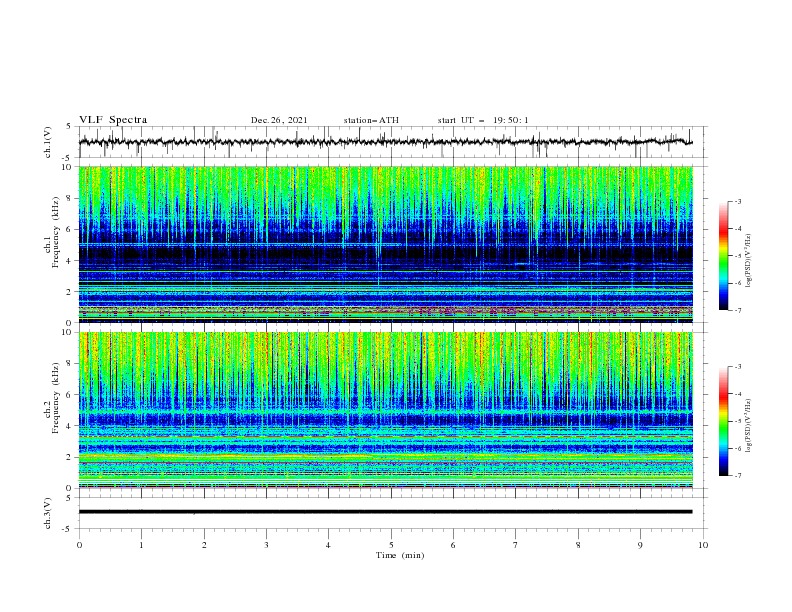792x612 pixels.
Task: Click the "7" minute tick label
Action: (516, 545)
